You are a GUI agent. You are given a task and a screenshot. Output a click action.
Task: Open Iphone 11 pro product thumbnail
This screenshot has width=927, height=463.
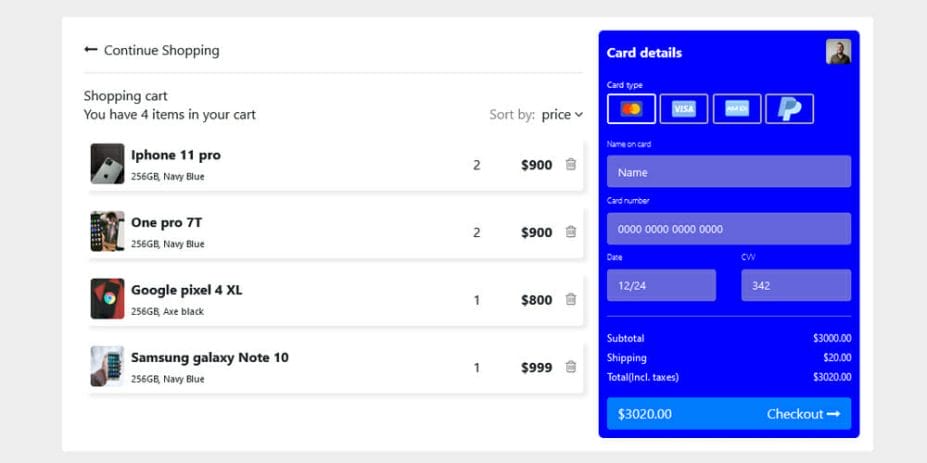point(108,164)
